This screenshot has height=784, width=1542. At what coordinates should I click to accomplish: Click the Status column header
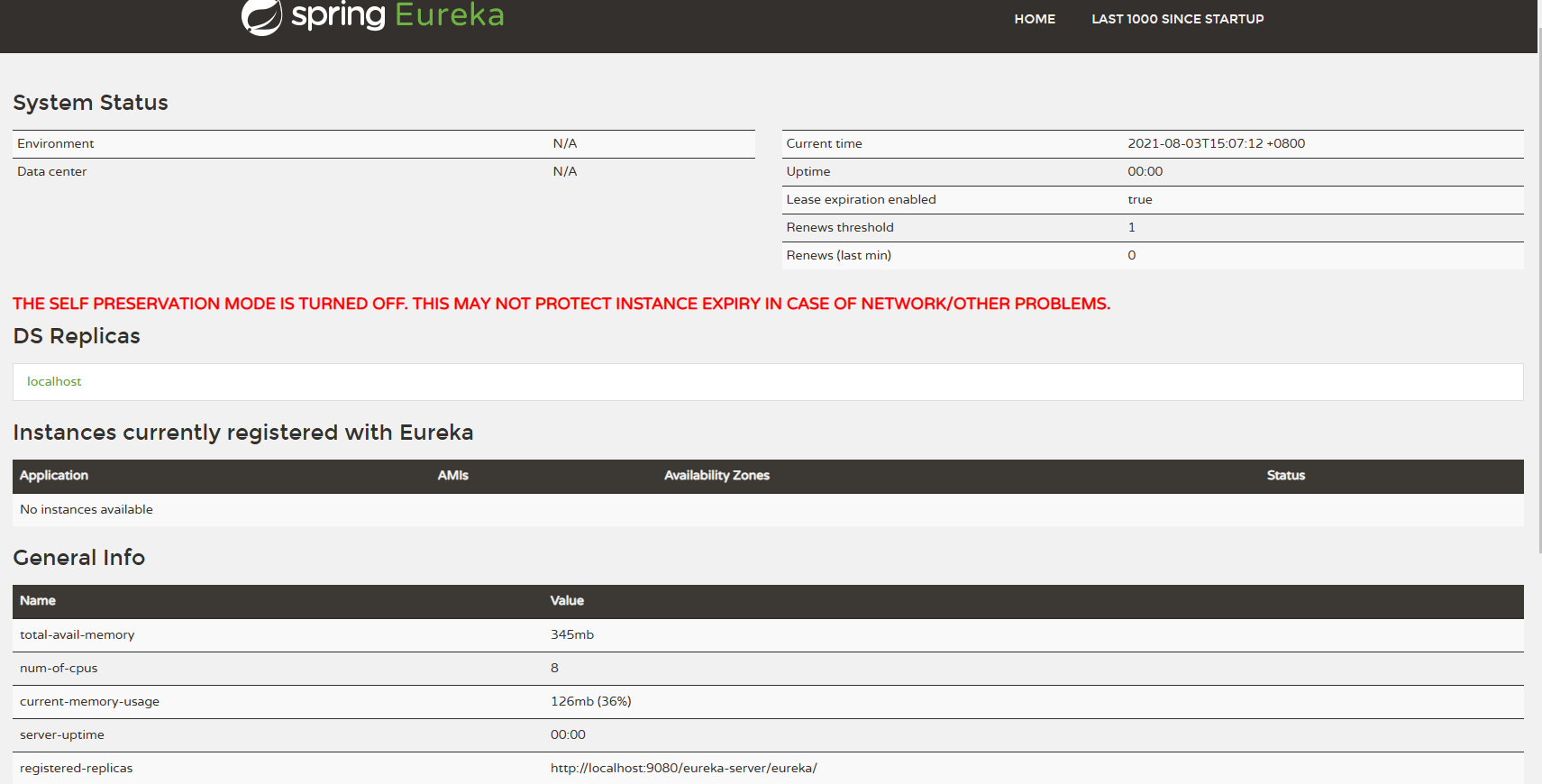click(1286, 475)
